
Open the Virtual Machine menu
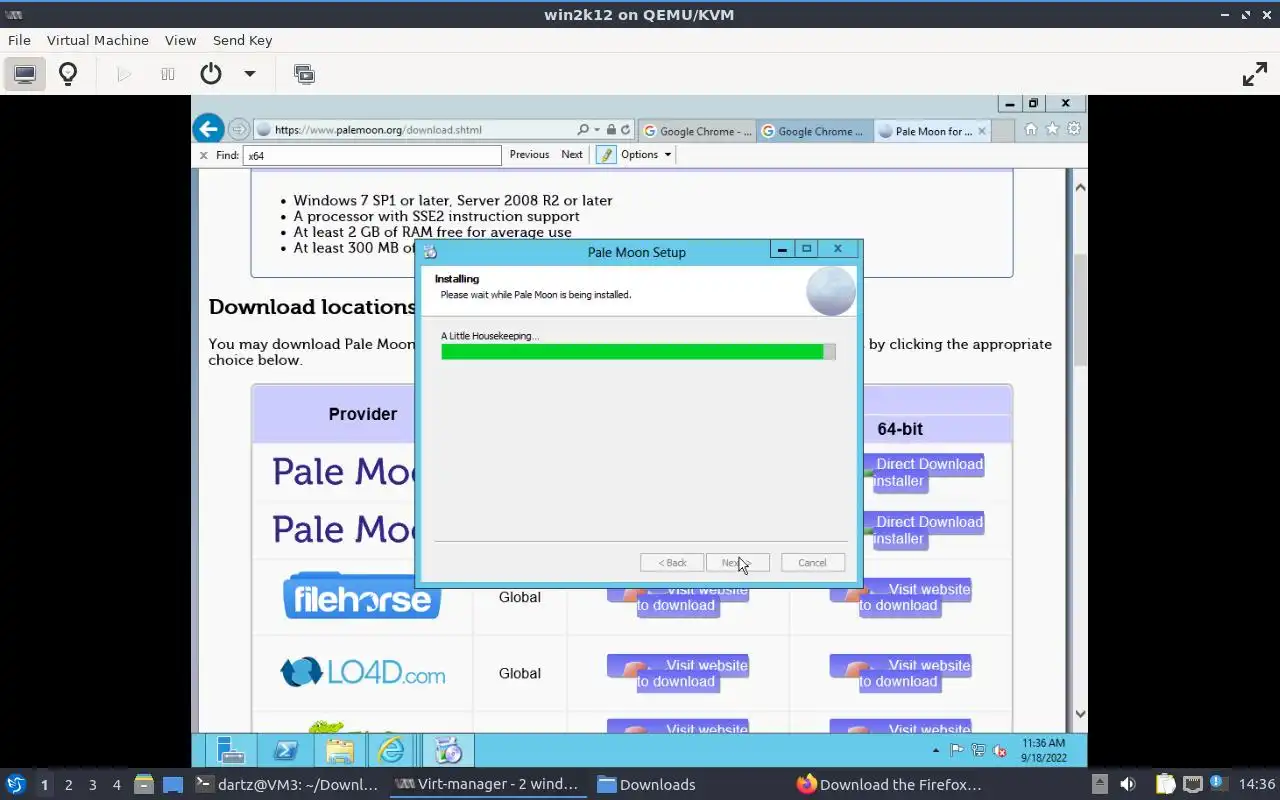[x=98, y=40]
